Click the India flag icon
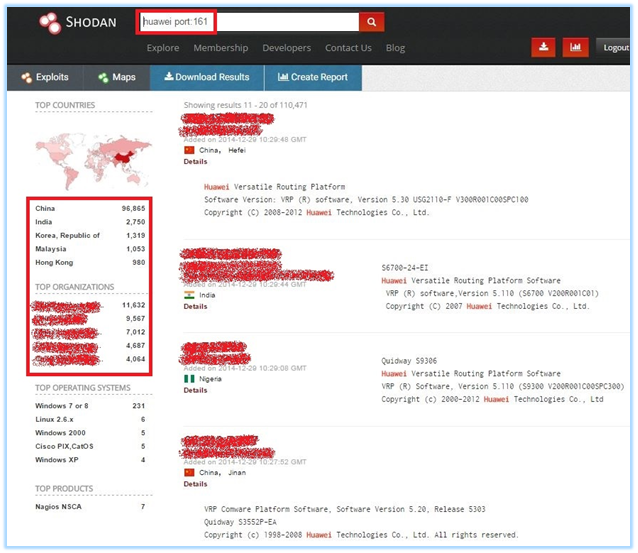The height and width of the screenshot is (553, 638). (189, 295)
